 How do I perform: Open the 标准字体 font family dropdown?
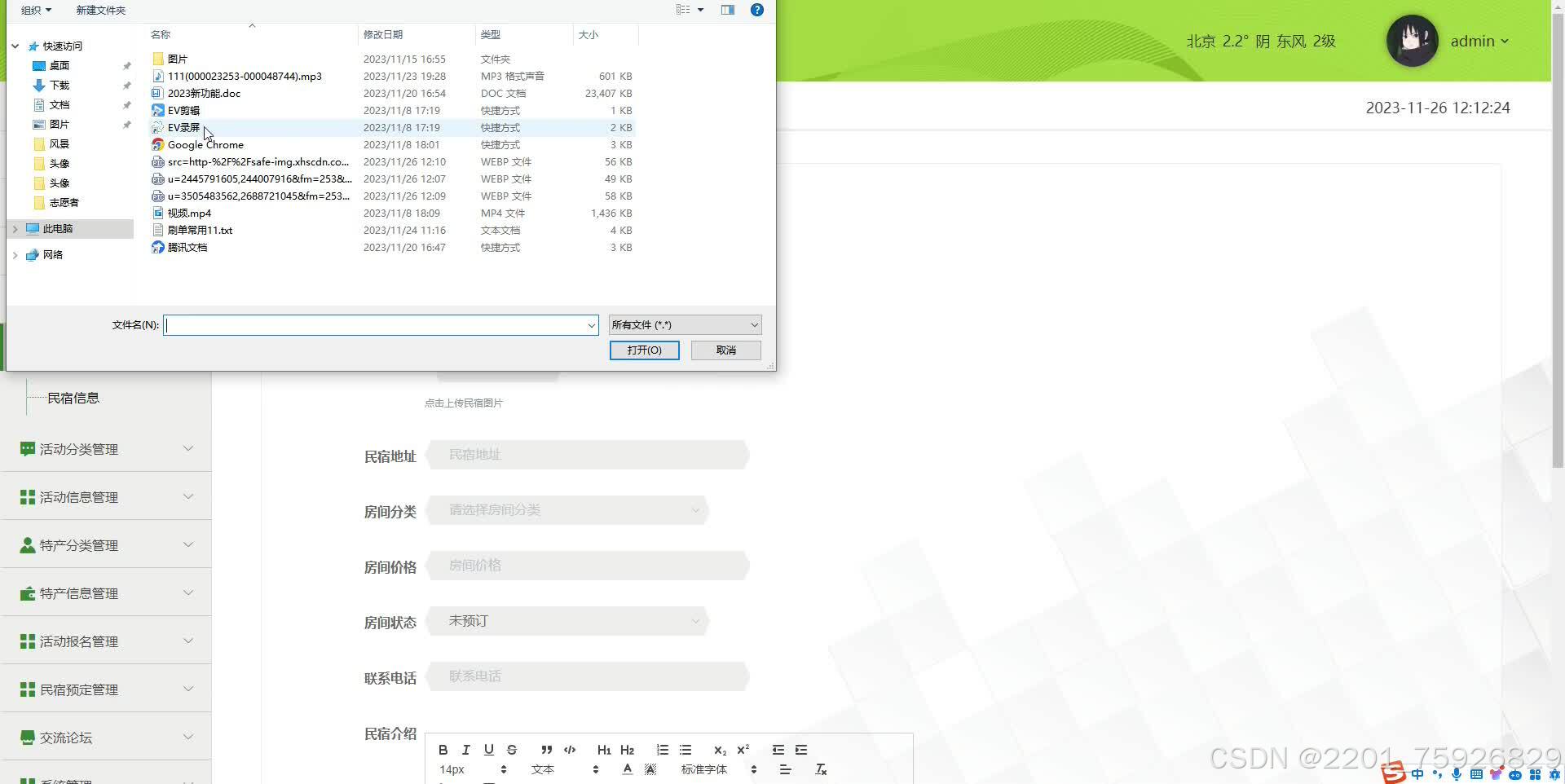click(719, 769)
